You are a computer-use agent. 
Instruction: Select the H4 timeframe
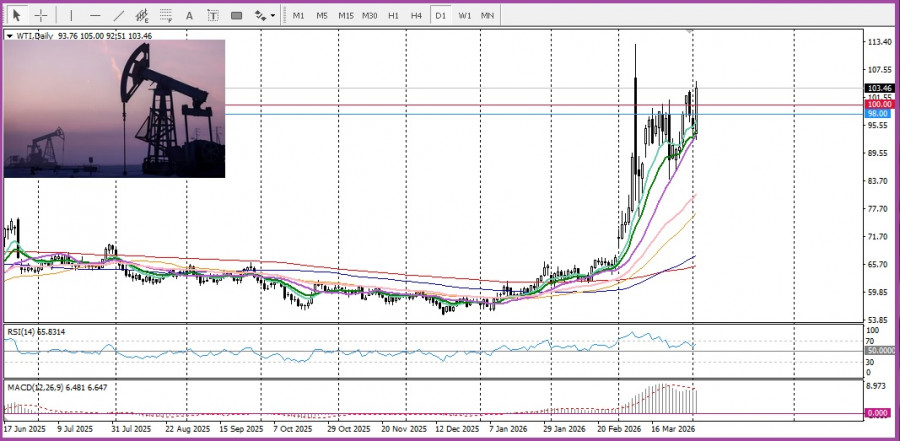point(416,16)
